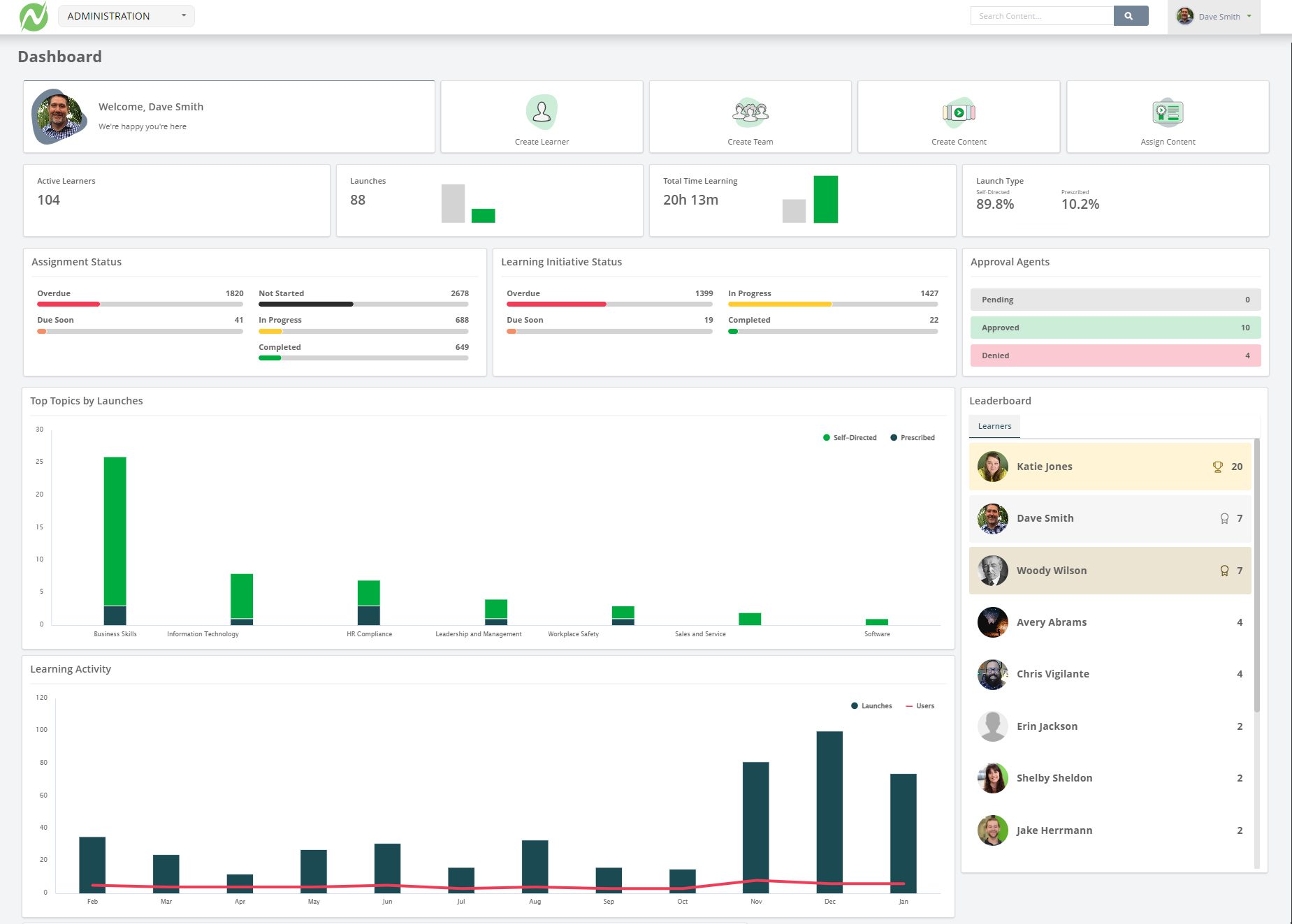Image resolution: width=1292 pixels, height=924 pixels.
Task: Click the Assign Content icon
Action: pos(1168,112)
